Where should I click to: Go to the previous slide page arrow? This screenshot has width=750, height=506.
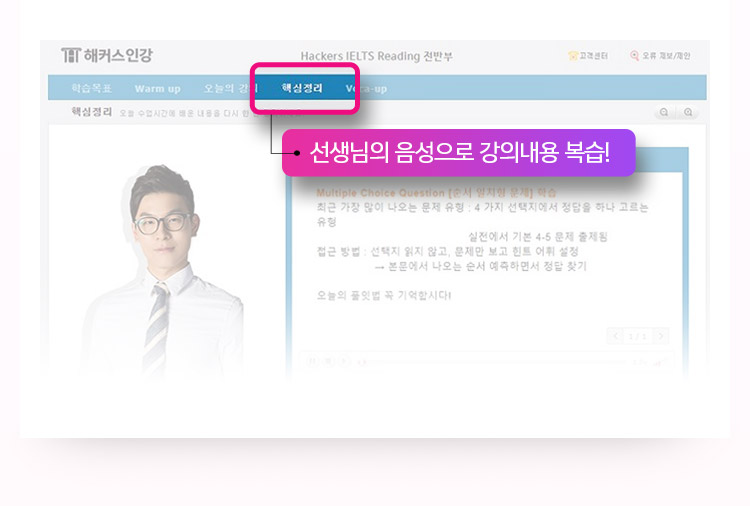tap(615, 336)
